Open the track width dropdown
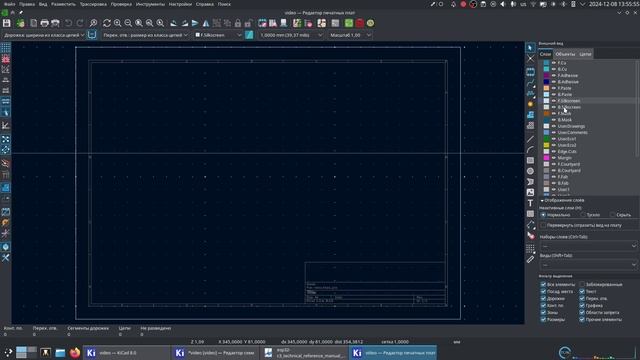Image resolution: width=640 pixels, height=360 pixels. tap(44, 35)
